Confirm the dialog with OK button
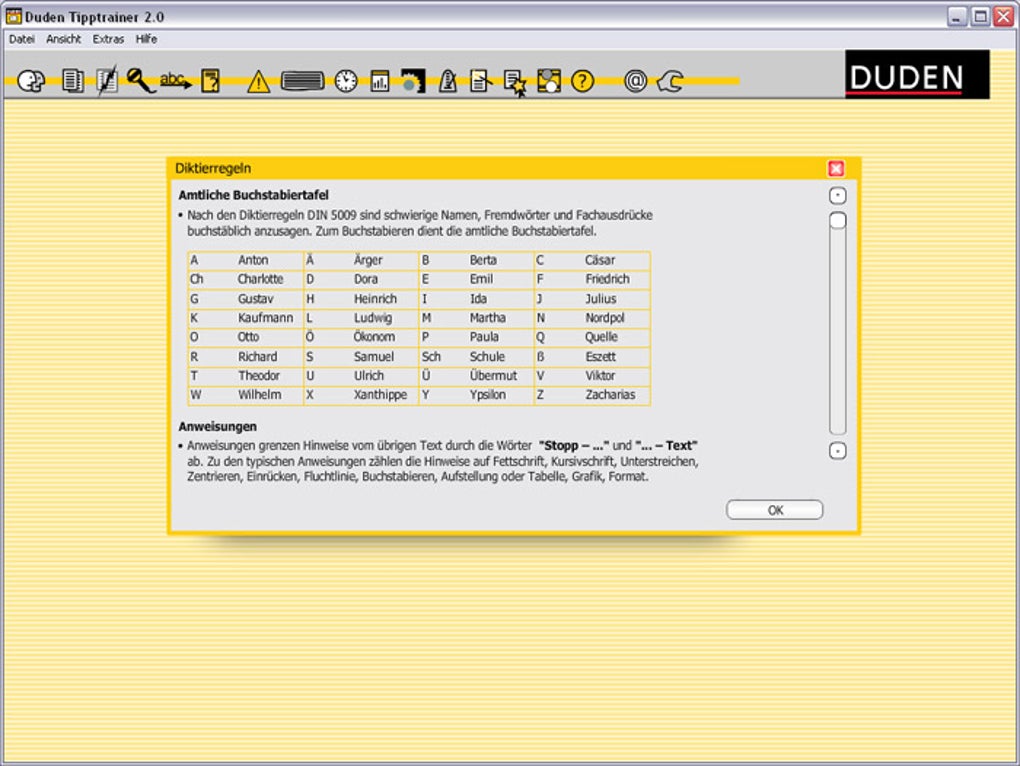 point(774,510)
